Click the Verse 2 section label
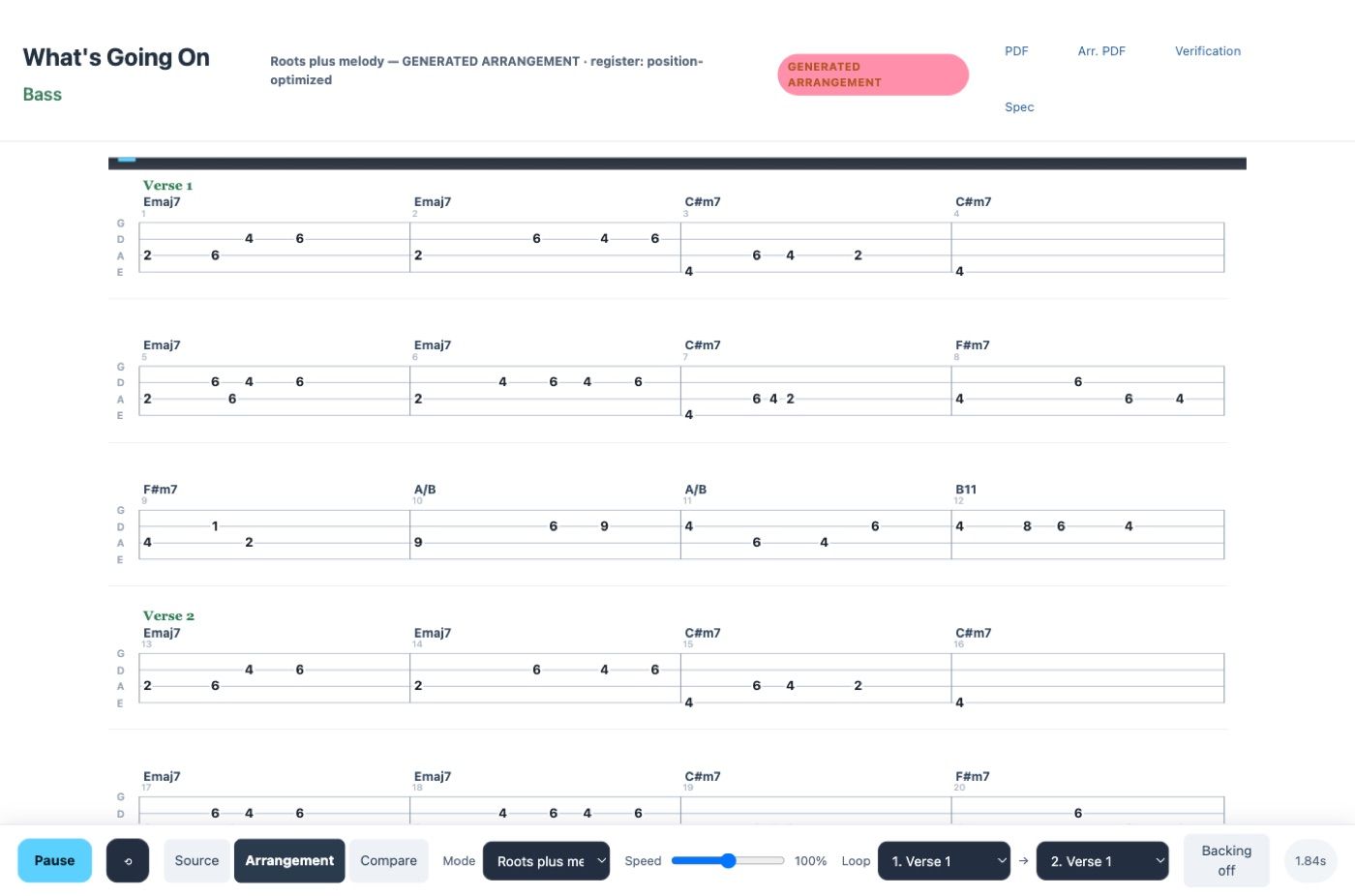This screenshot has width=1355, height=896. 168,615
